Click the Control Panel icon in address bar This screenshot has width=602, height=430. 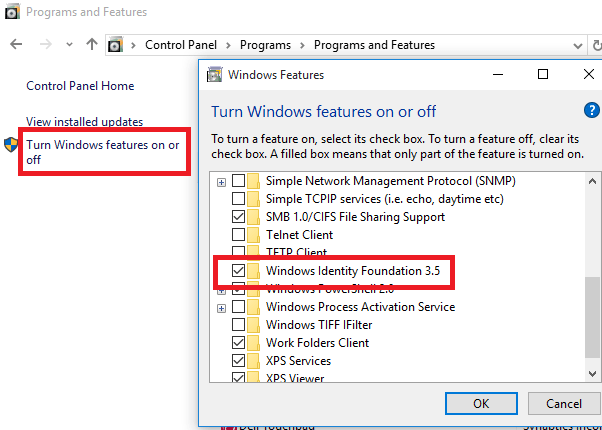pyautogui.click(x=117, y=45)
